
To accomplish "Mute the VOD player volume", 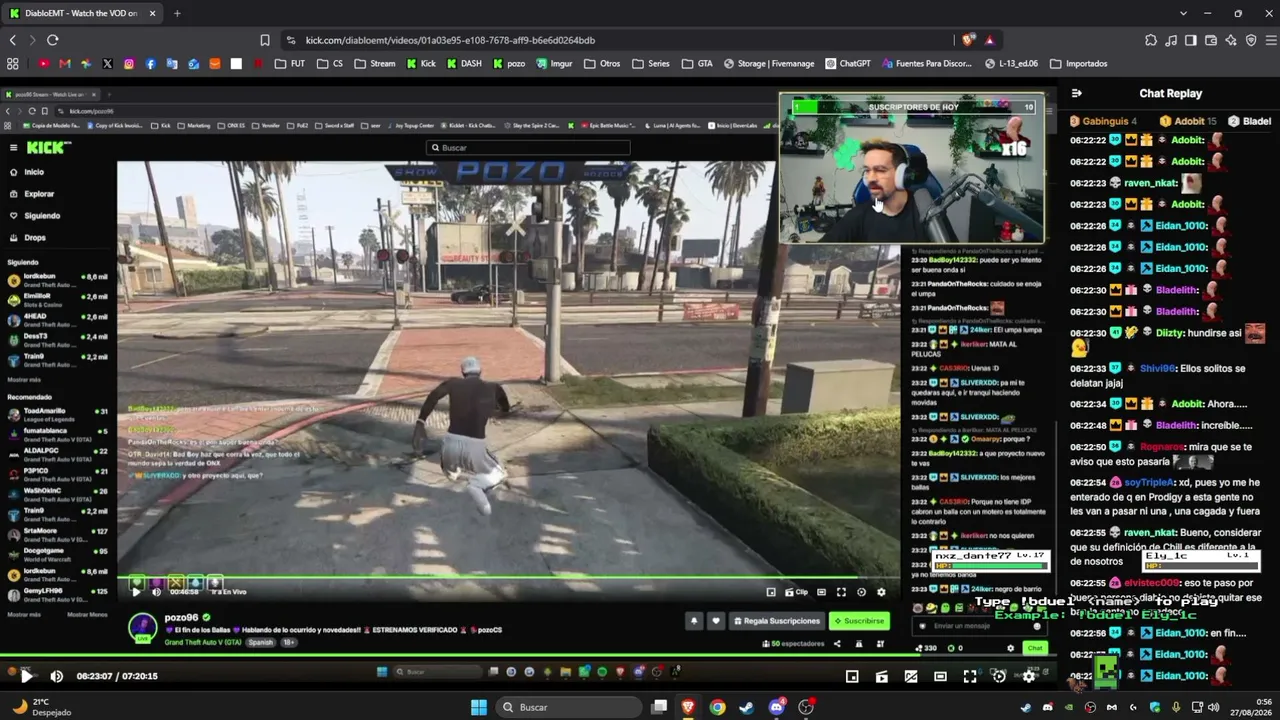I will point(56,676).
